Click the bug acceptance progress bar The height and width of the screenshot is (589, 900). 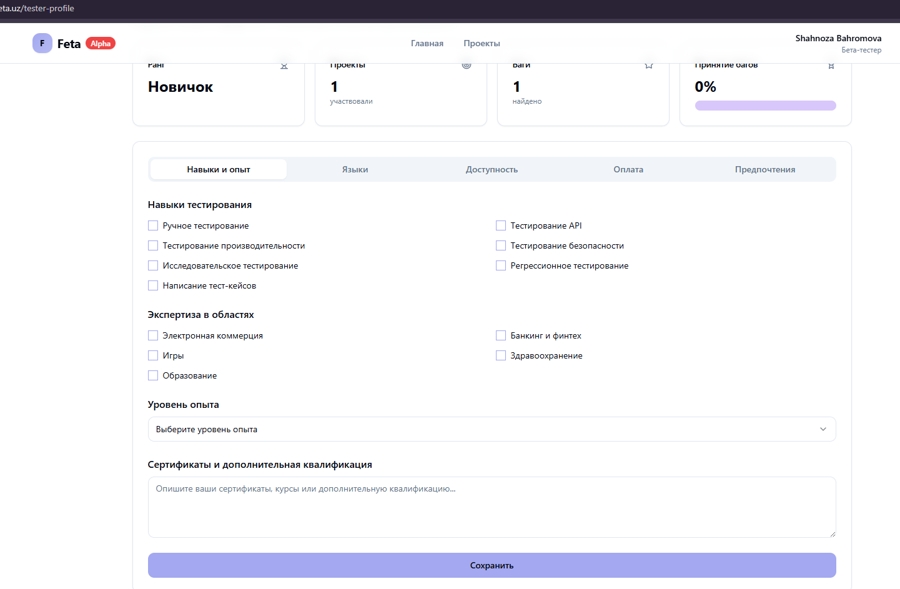(x=765, y=106)
